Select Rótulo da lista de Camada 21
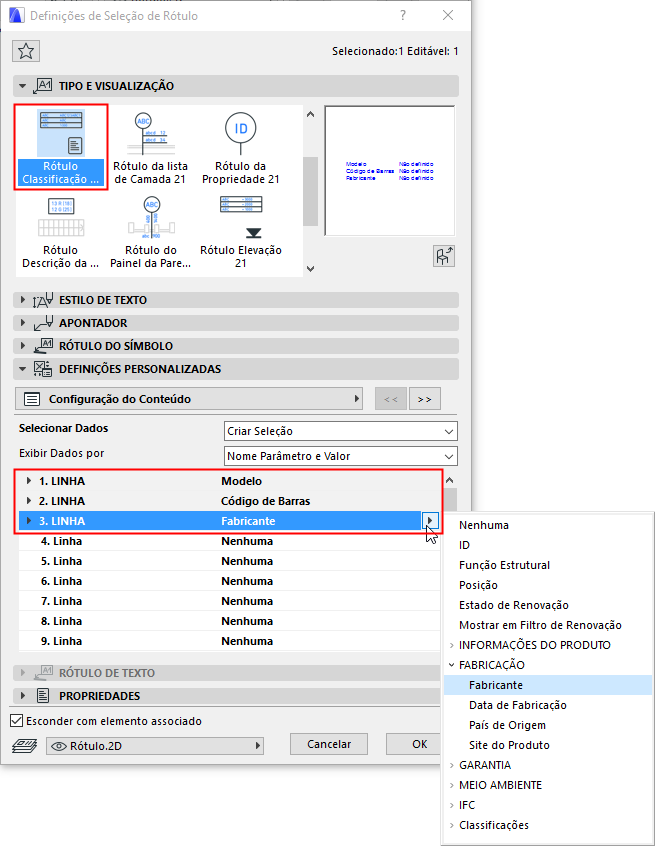Screen dimensions: 655x846 tap(151, 147)
